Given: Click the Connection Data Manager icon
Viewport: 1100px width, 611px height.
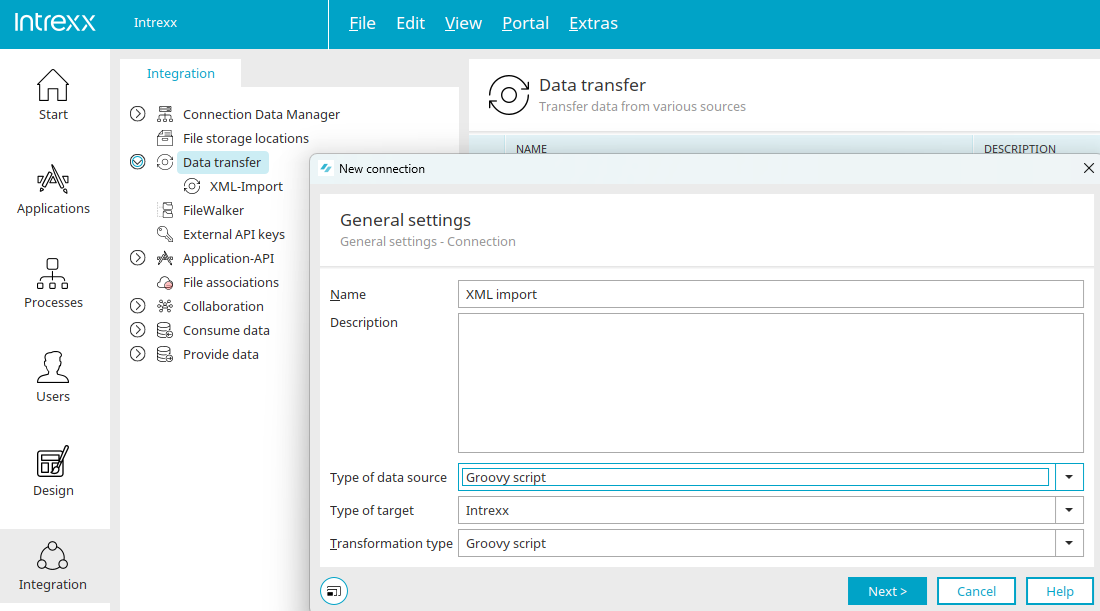Looking at the screenshot, I should tap(165, 114).
